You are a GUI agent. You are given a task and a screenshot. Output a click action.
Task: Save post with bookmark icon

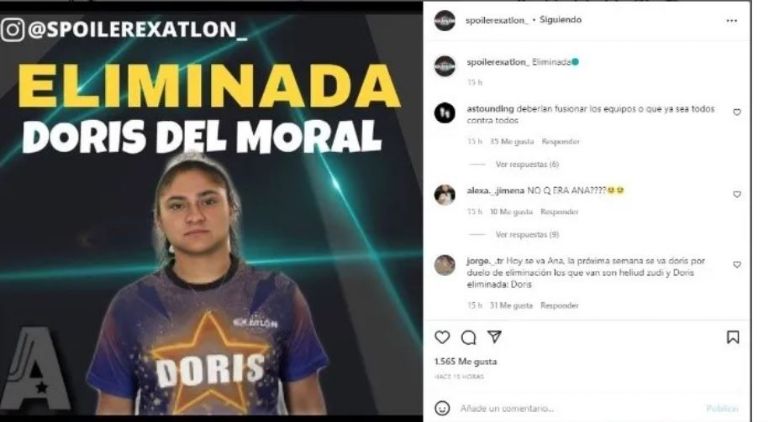pos(733,337)
